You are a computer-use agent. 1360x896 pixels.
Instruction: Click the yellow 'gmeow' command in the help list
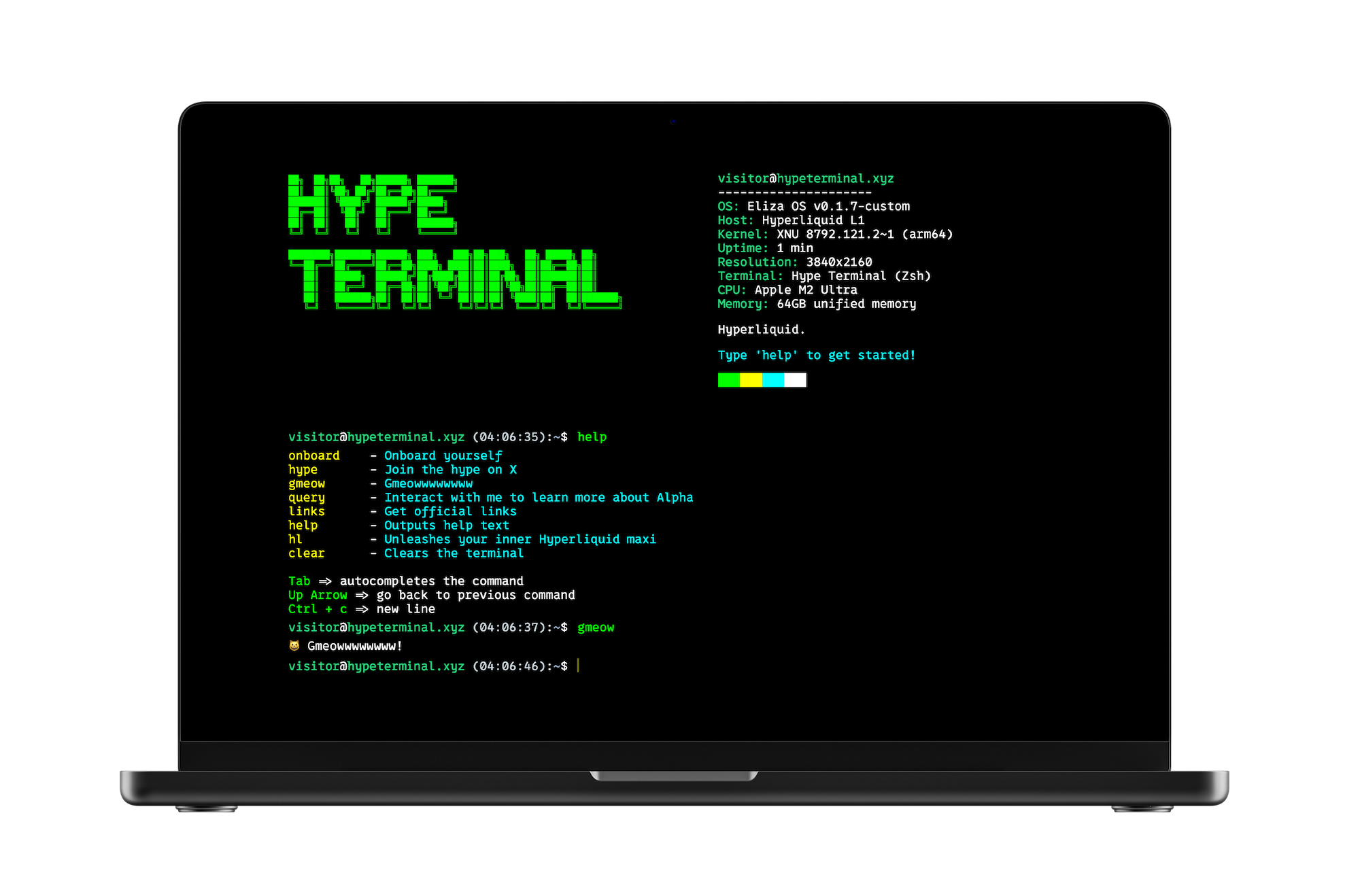click(307, 483)
